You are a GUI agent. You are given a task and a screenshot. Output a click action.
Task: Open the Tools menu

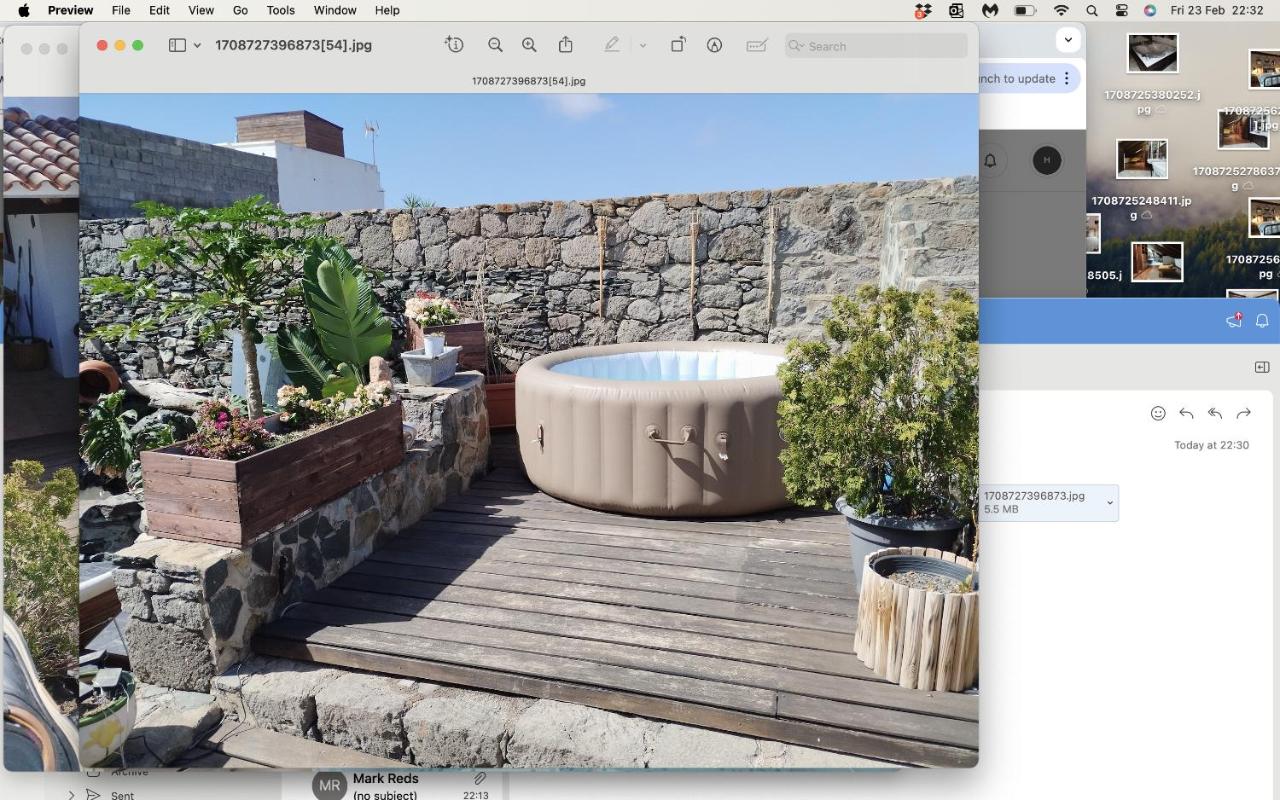(x=280, y=10)
